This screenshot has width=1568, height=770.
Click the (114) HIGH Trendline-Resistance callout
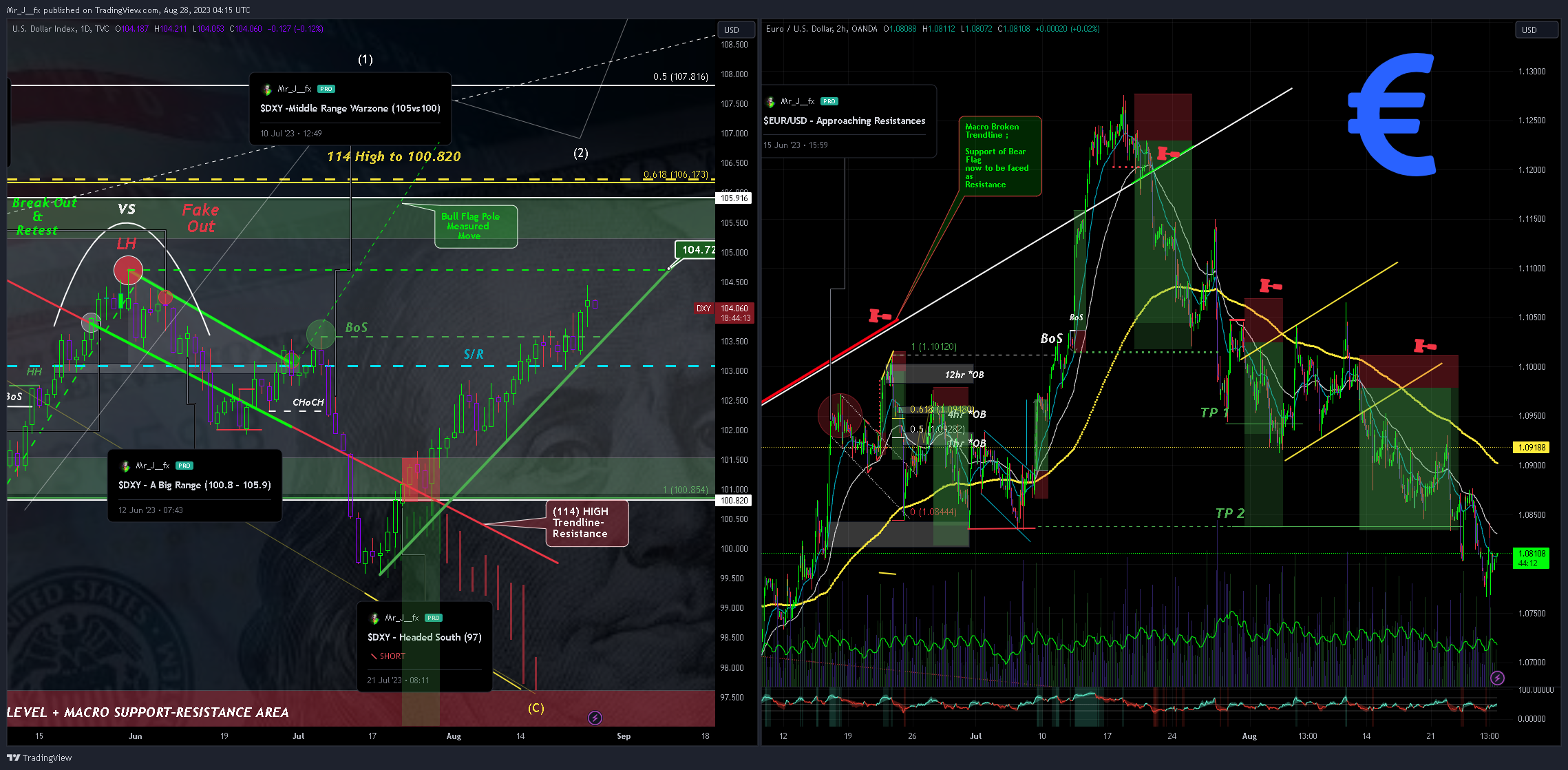click(x=587, y=523)
